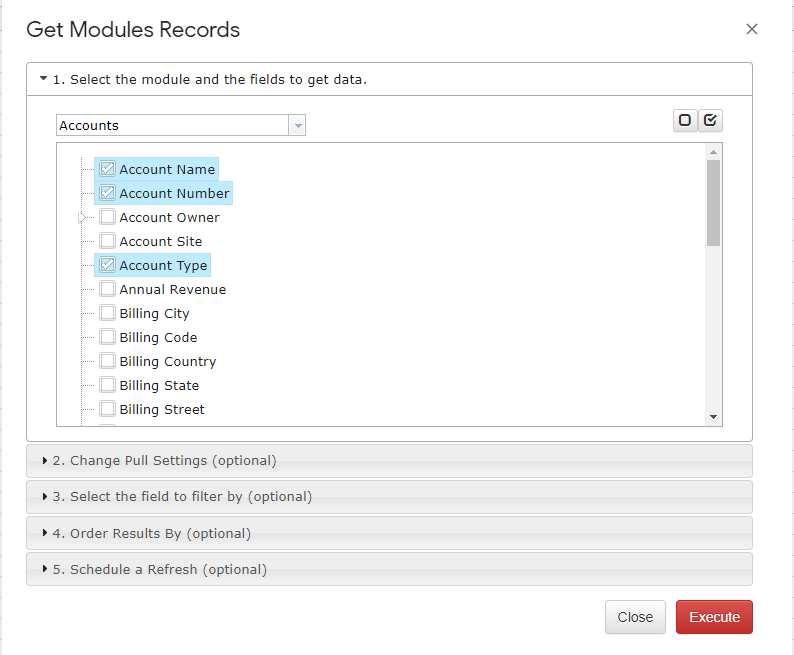Click the field list scrollbar up arrow
This screenshot has height=655, width=794.
click(x=713, y=152)
